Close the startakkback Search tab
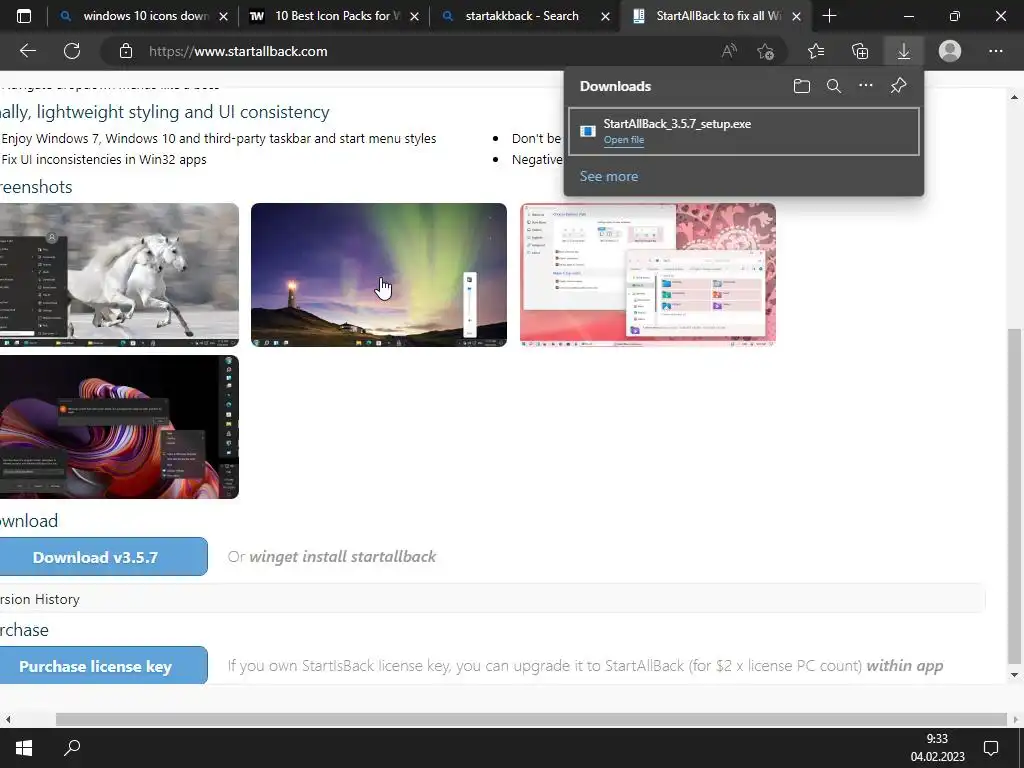 pyautogui.click(x=605, y=16)
